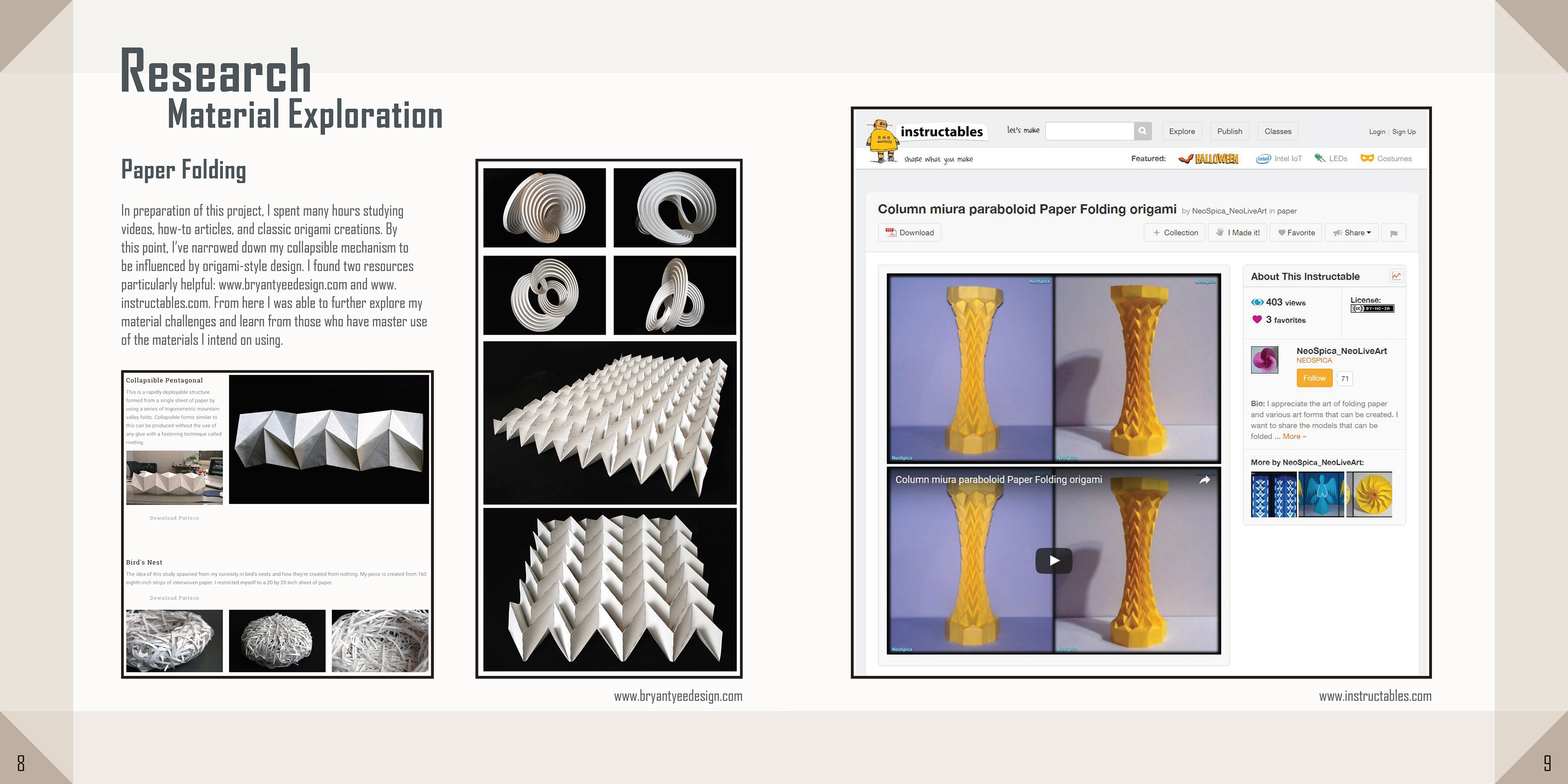This screenshot has height=784, width=1568.
Task: Open the Explore menu
Action: click(1181, 131)
